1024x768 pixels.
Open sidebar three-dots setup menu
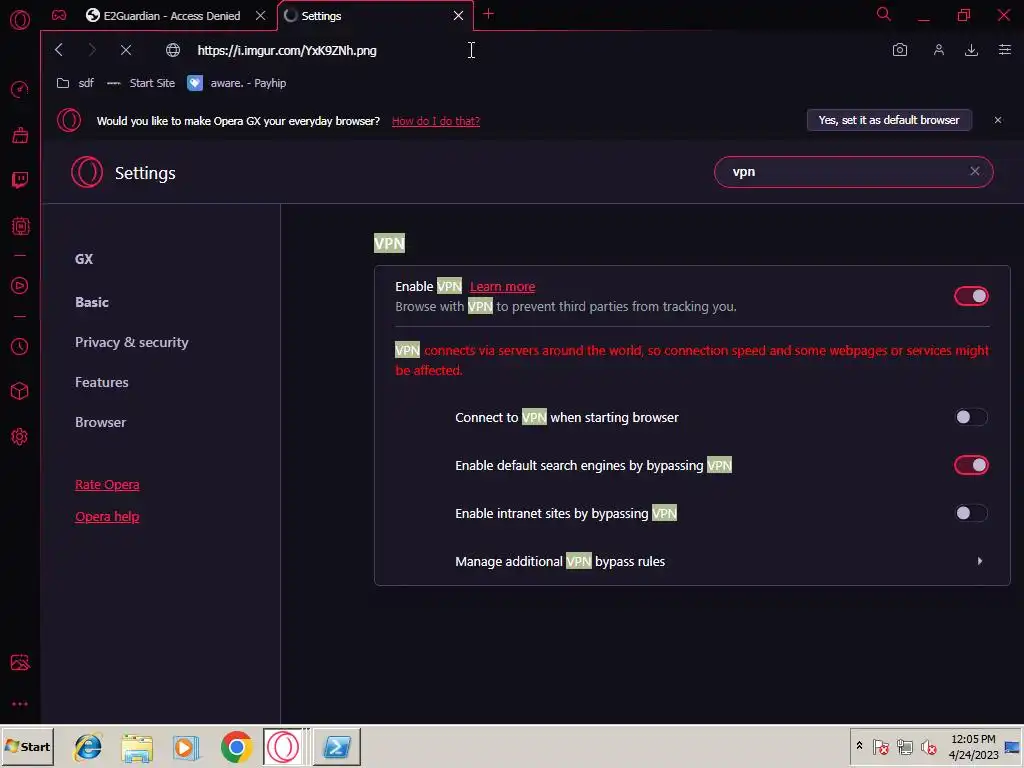20,704
